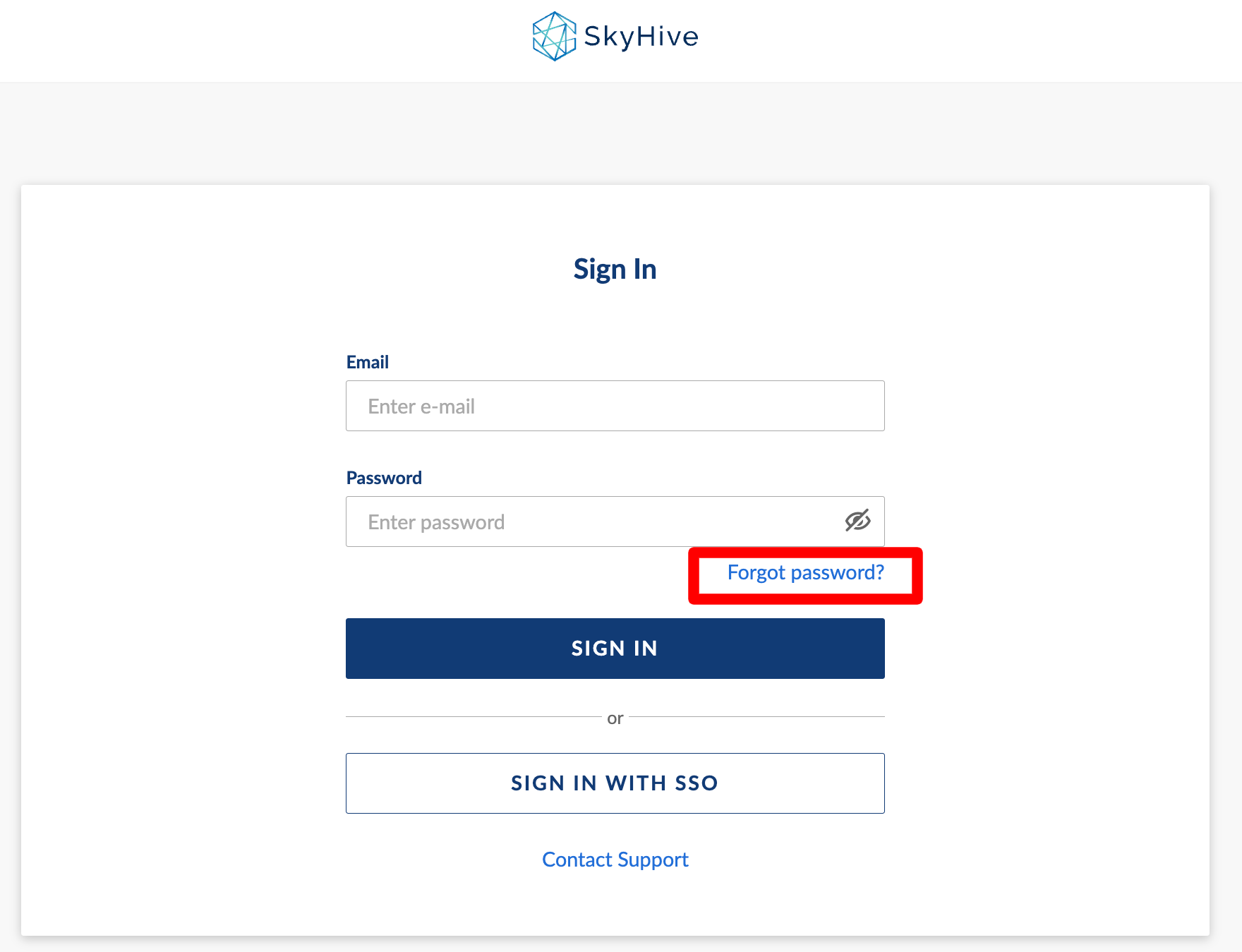The image size is (1242, 952).
Task: Click the "or" divider text
Action: point(615,718)
